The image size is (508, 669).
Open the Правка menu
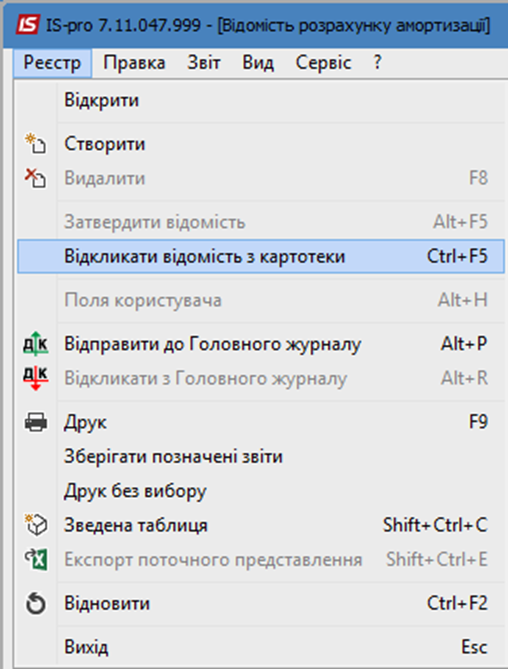click(134, 63)
